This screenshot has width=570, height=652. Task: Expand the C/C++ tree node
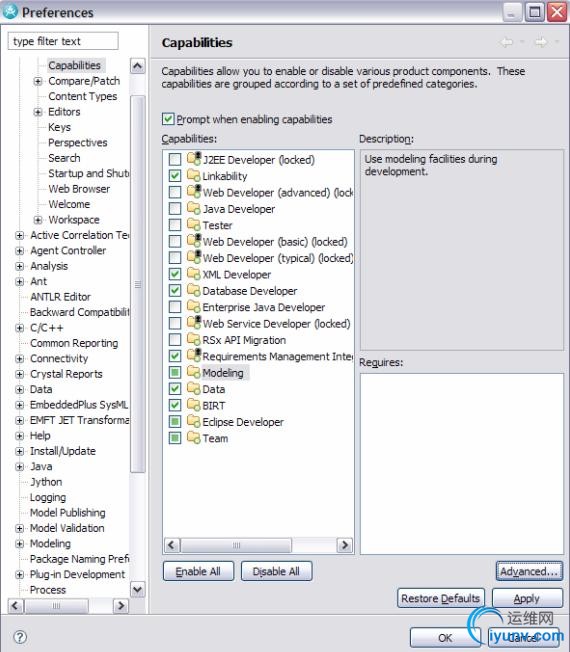click(x=20, y=328)
